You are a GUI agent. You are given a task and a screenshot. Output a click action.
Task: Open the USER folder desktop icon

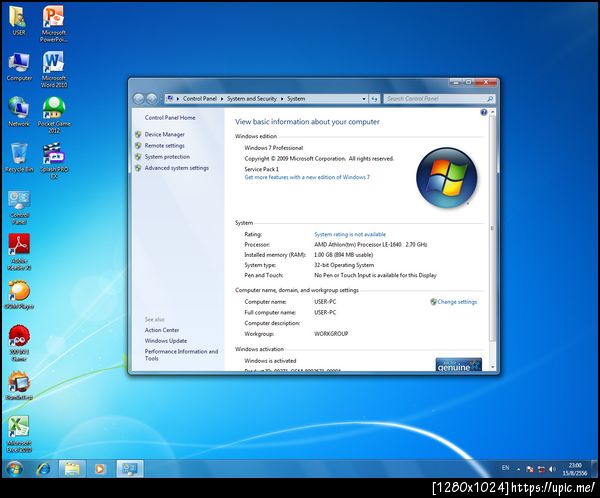(x=18, y=21)
